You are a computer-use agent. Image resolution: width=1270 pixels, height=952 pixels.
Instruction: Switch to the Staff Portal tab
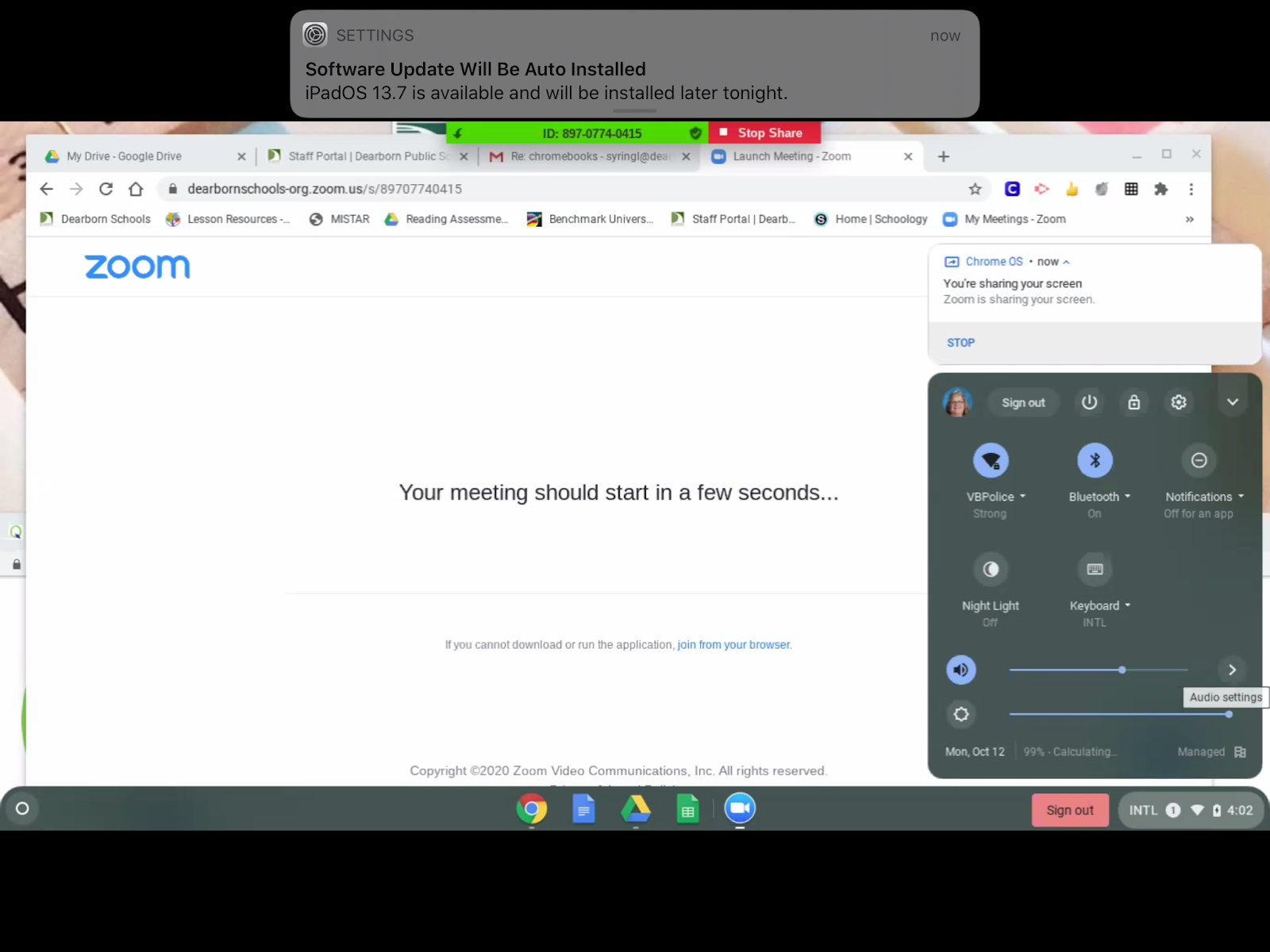pos(367,156)
